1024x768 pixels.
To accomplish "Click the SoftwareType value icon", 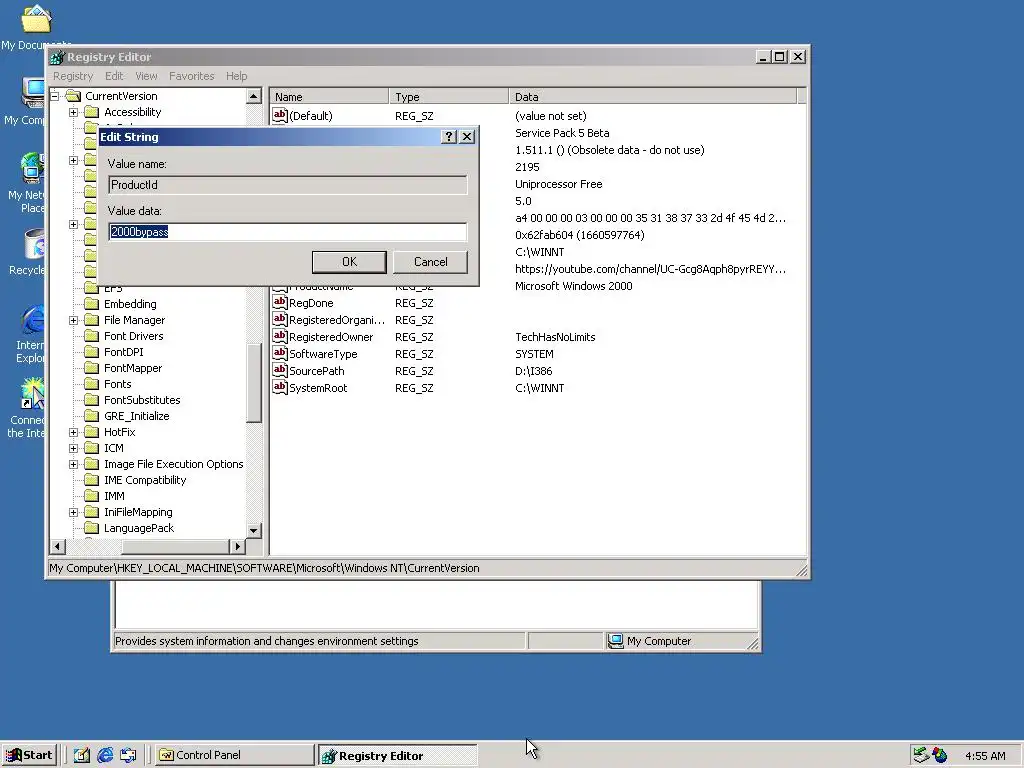I will 280,353.
